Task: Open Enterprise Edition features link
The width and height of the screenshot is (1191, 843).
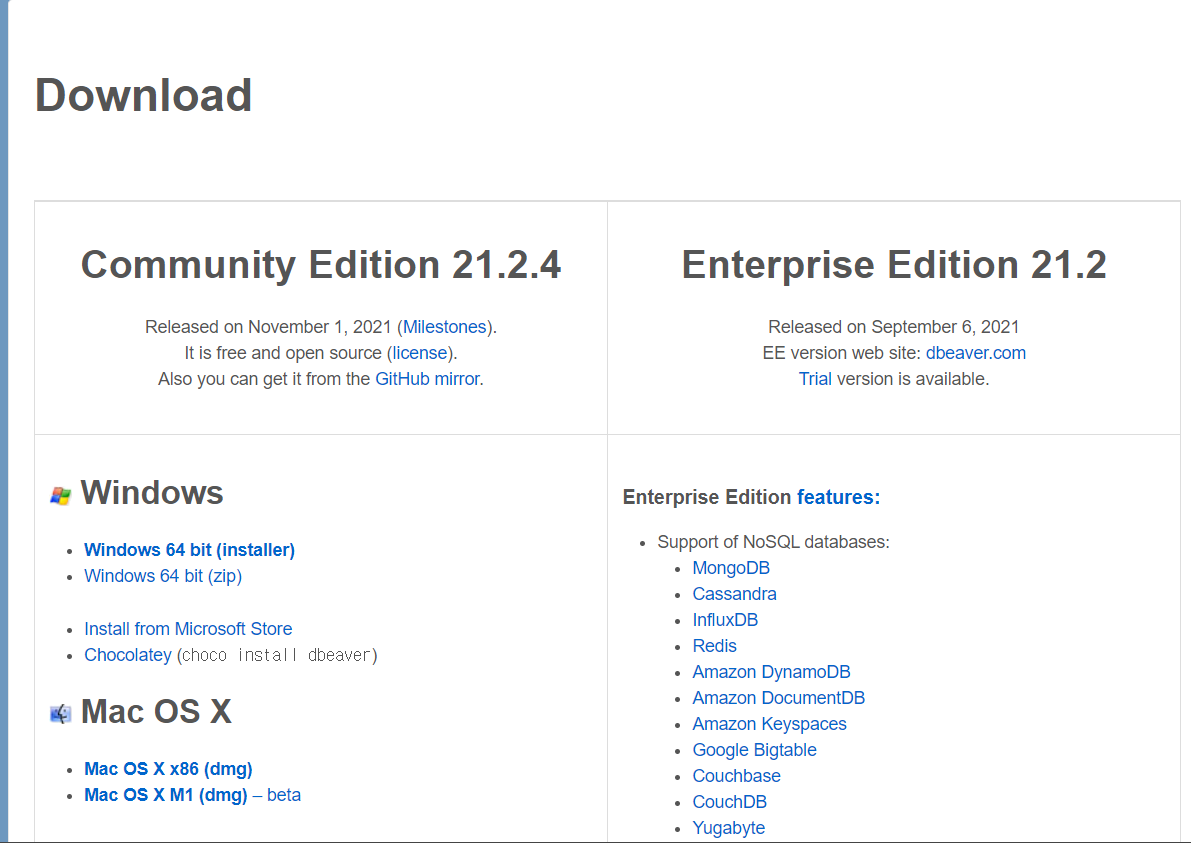Action: coord(838,497)
